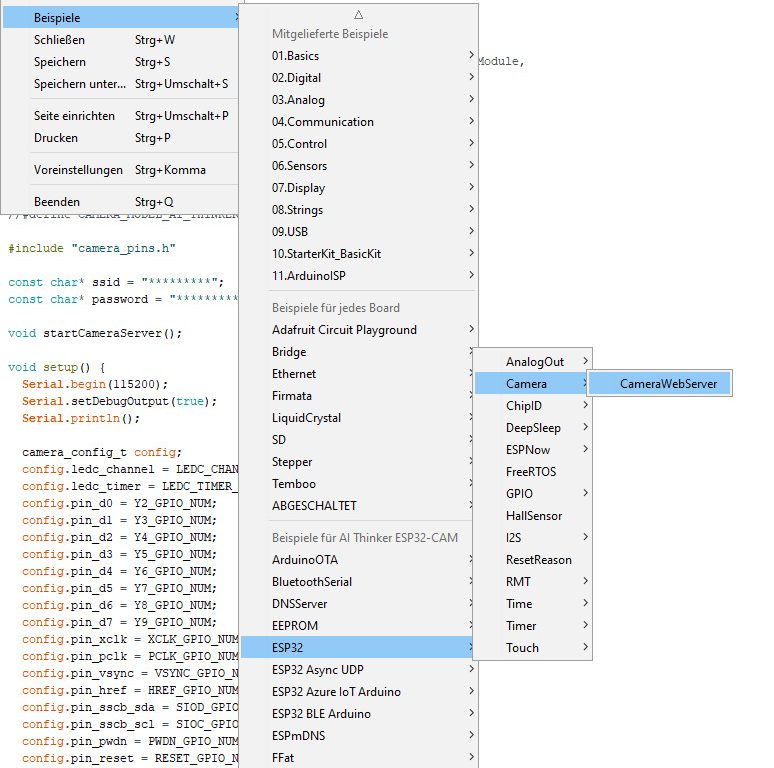Select HallSensor example
This screenshot has height=768, width=774.
click(x=534, y=516)
